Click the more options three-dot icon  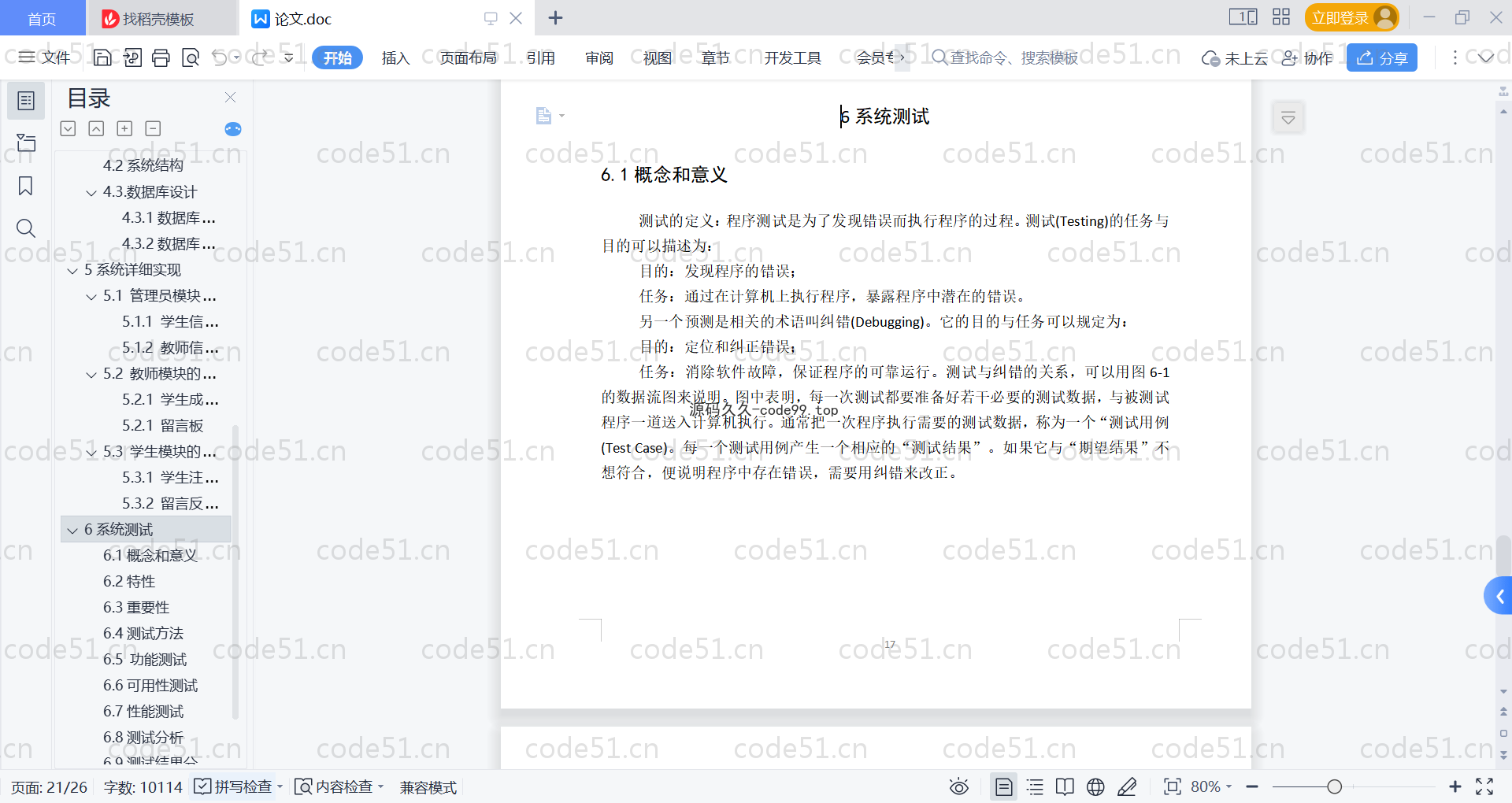pos(1455,57)
